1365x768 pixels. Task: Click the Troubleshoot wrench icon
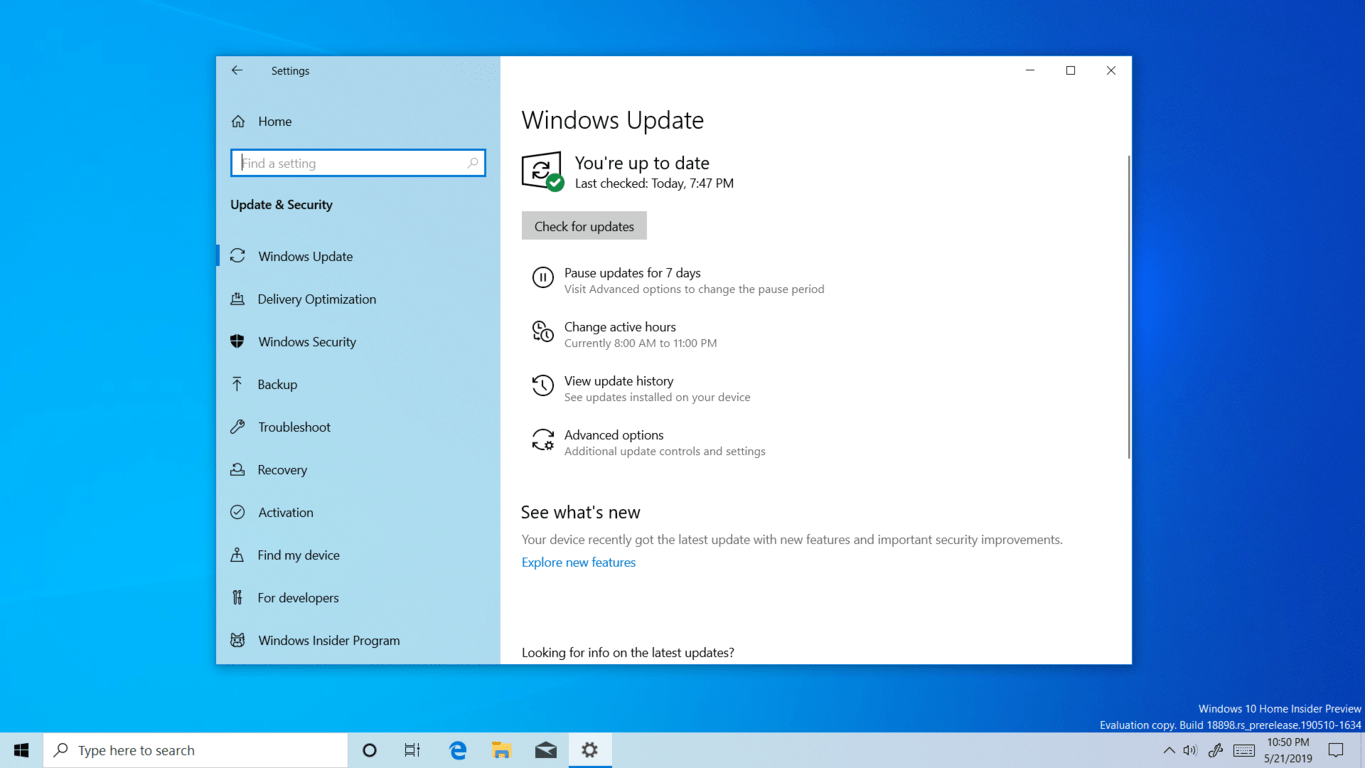238,427
